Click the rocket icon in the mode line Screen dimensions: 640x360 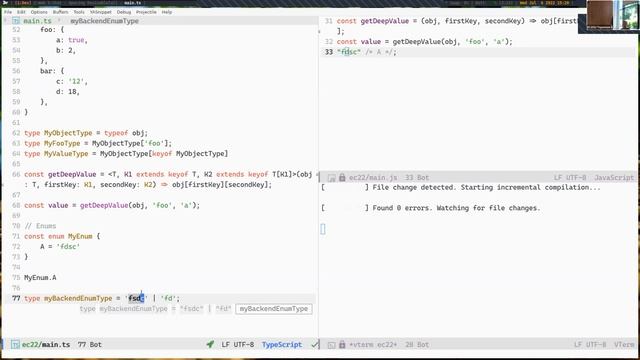pos(210,344)
